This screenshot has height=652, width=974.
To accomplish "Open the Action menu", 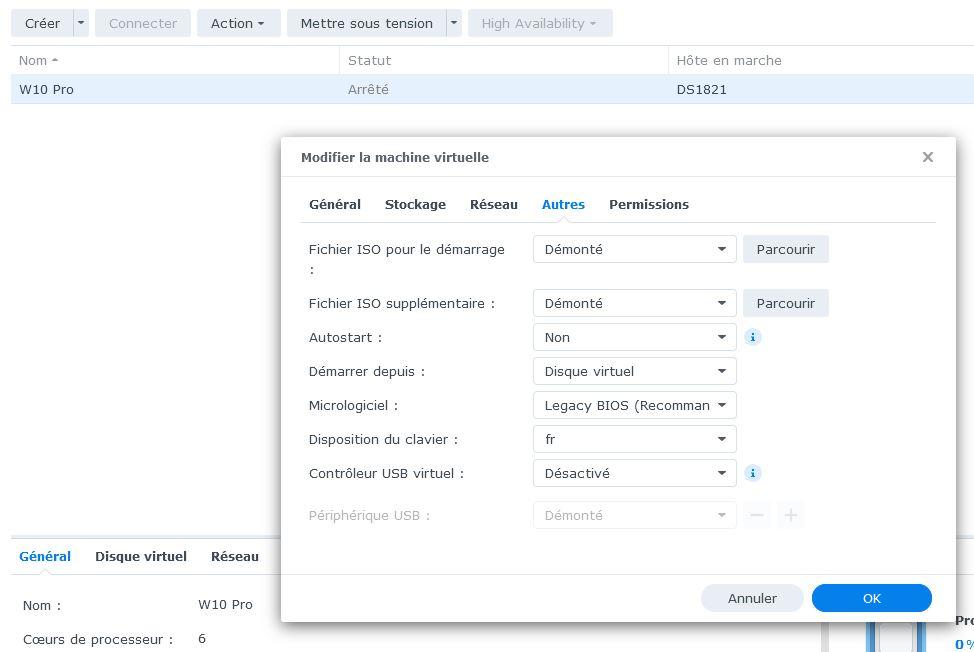I will [x=238, y=23].
